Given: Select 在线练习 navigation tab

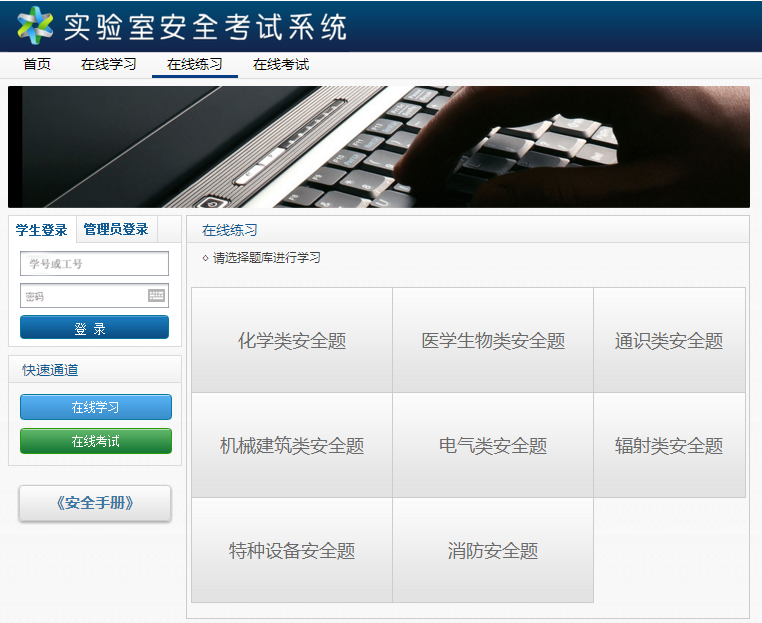Looking at the screenshot, I should 194,64.
